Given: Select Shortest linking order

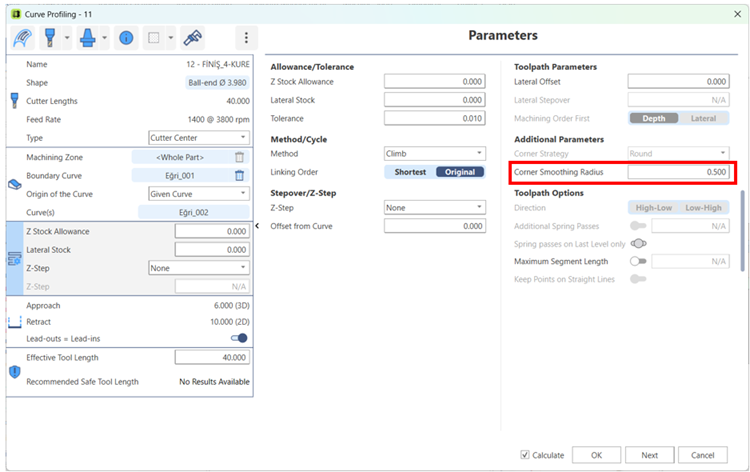Looking at the screenshot, I should point(410,172).
